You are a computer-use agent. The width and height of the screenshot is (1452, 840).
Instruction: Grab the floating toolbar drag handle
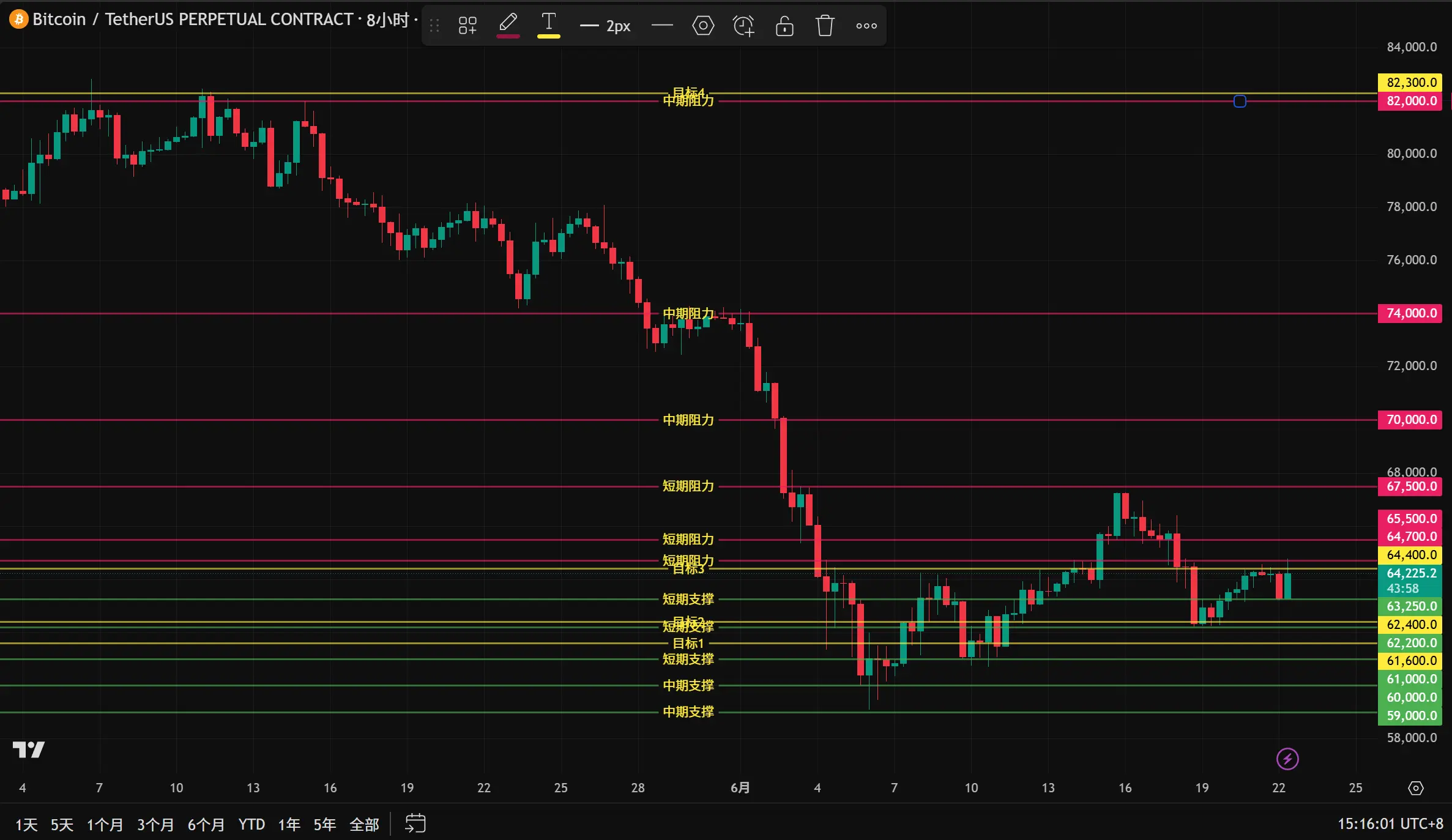click(x=434, y=26)
